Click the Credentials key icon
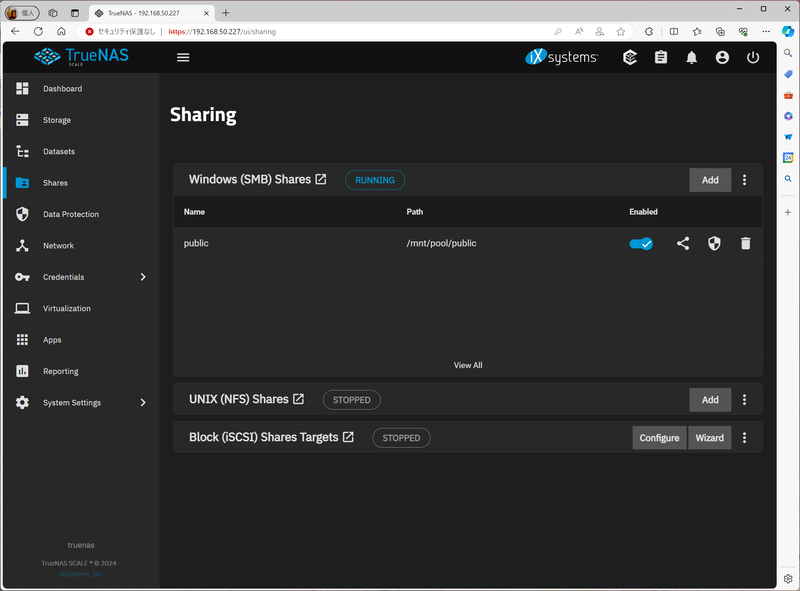Image resolution: width=800 pixels, height=591 pixels. (22, 277)
